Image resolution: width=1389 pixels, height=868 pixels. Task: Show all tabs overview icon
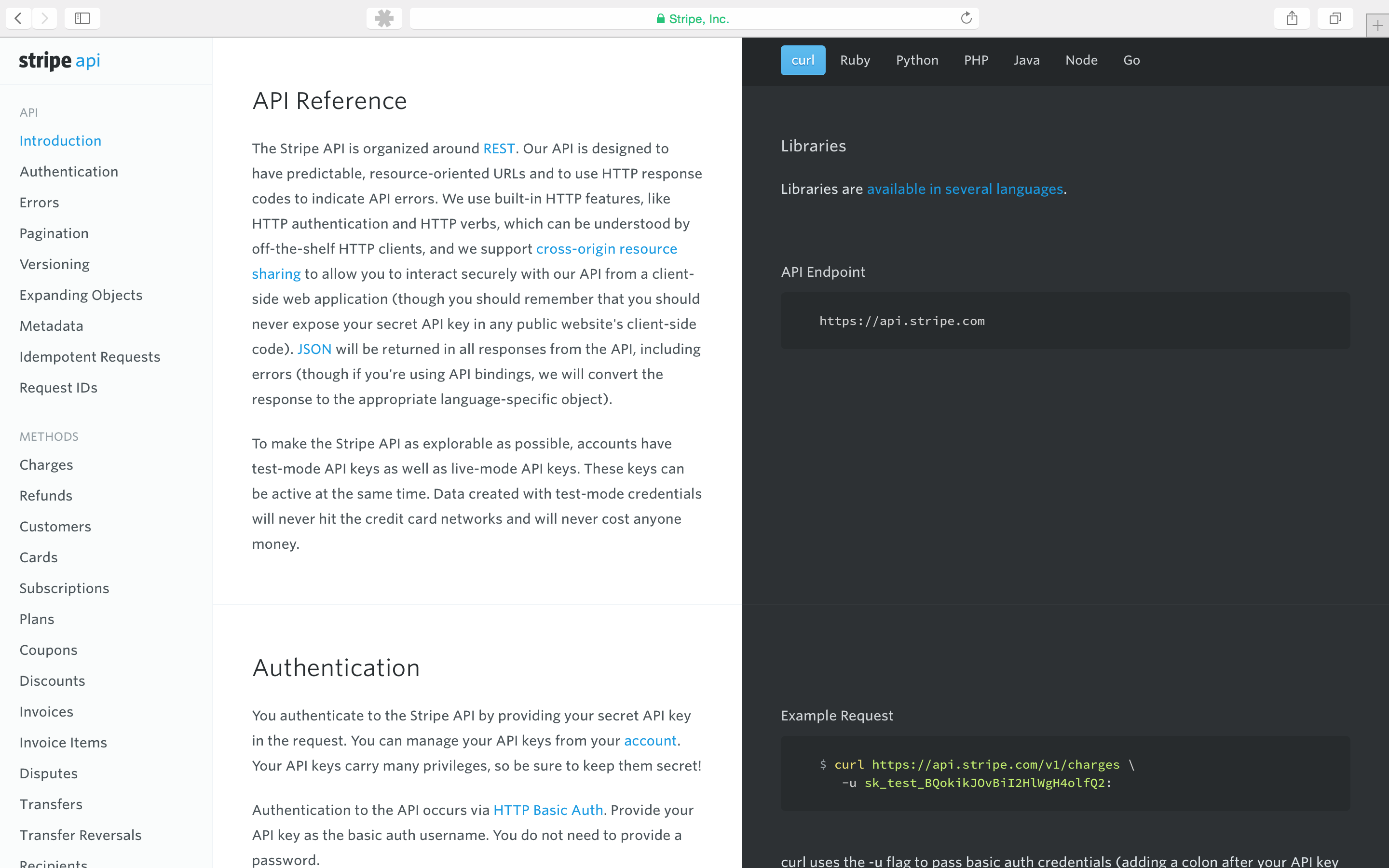pos(1335,18)
